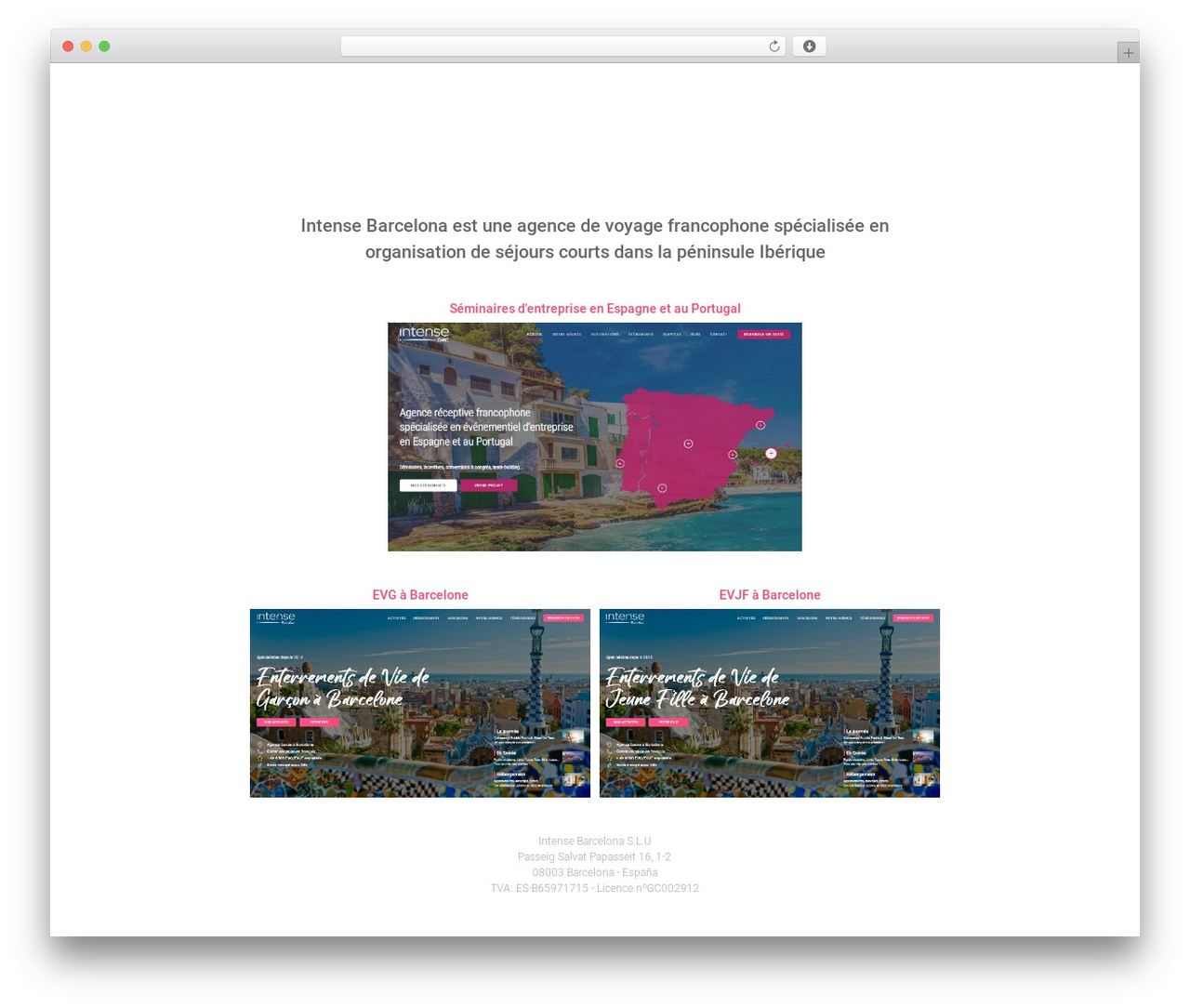Select 'Passeig Salvat Papasseit 16, 1-2' address
Screen dimensions: 1190x1008
point(595,856)
